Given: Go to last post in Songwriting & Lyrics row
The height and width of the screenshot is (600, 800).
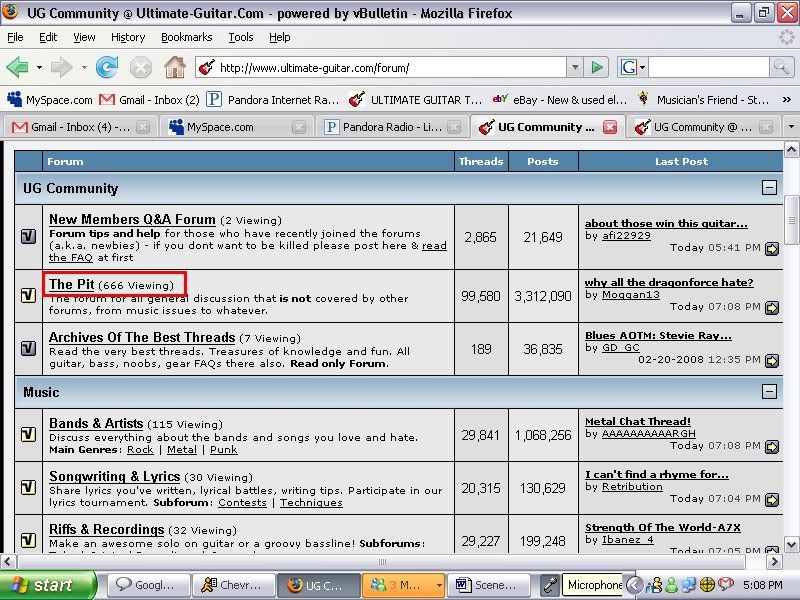Looking at the screenshot, I should 772,499.
